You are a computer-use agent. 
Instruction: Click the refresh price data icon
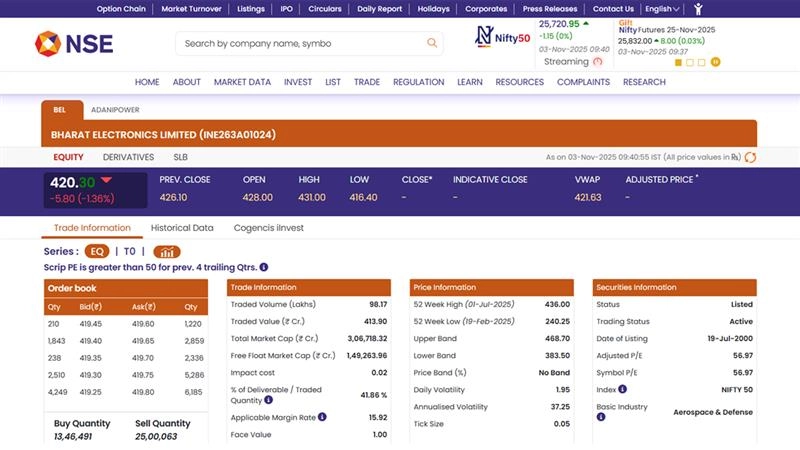pos(750,157)
